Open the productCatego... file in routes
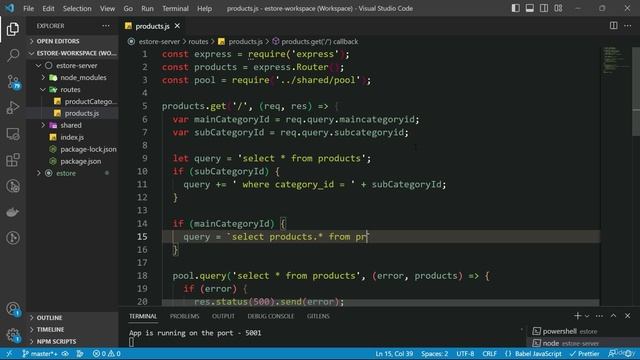This screenshot has height=360, width=640. [73, 101]
